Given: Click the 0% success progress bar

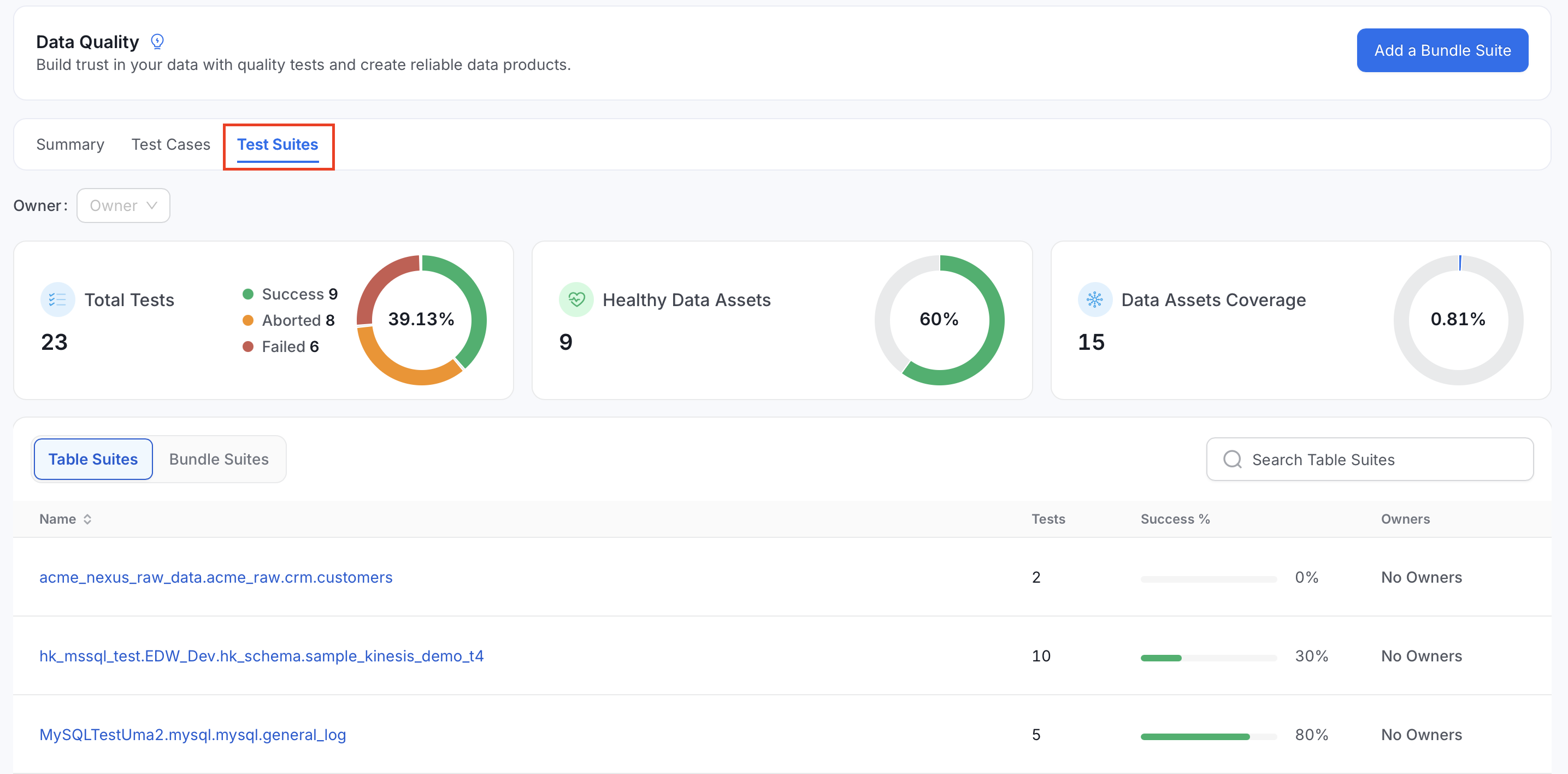Looking at the screenshot, I should tap(1209, 579).
